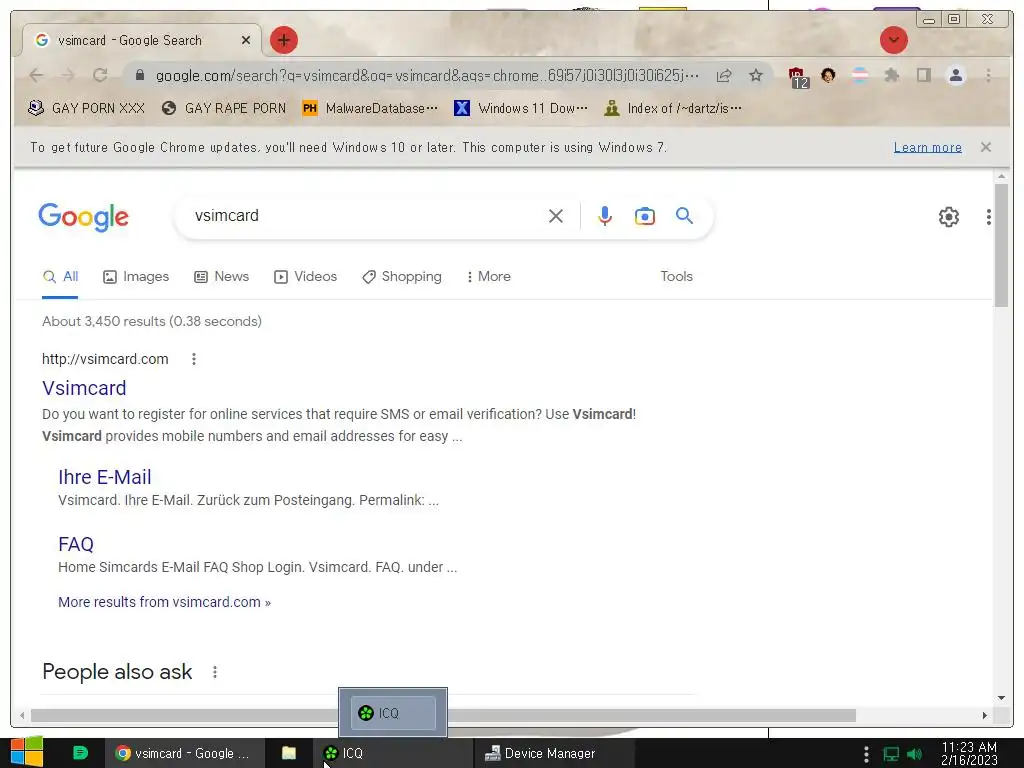This screenshot has height=768, width=1024.
Task: Submit search with the magnifier icon
Action: (x=684, y=216)
